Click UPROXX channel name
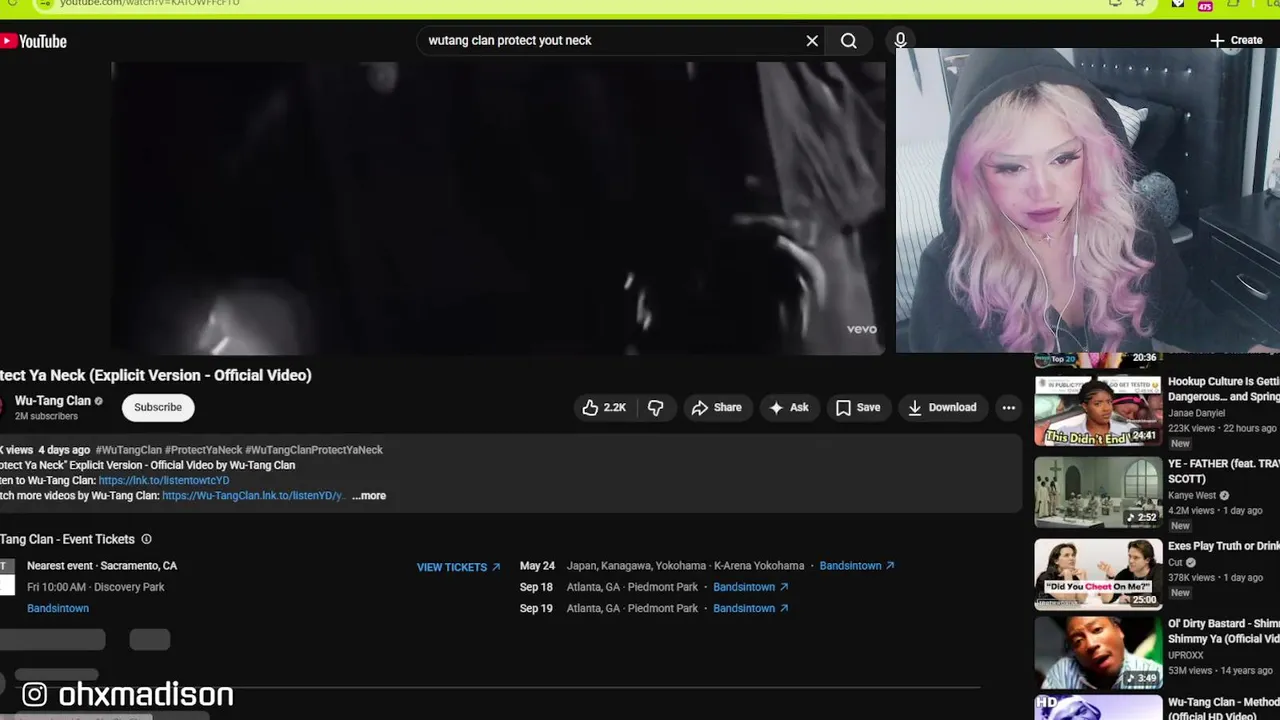 (x=1188, y=655)
